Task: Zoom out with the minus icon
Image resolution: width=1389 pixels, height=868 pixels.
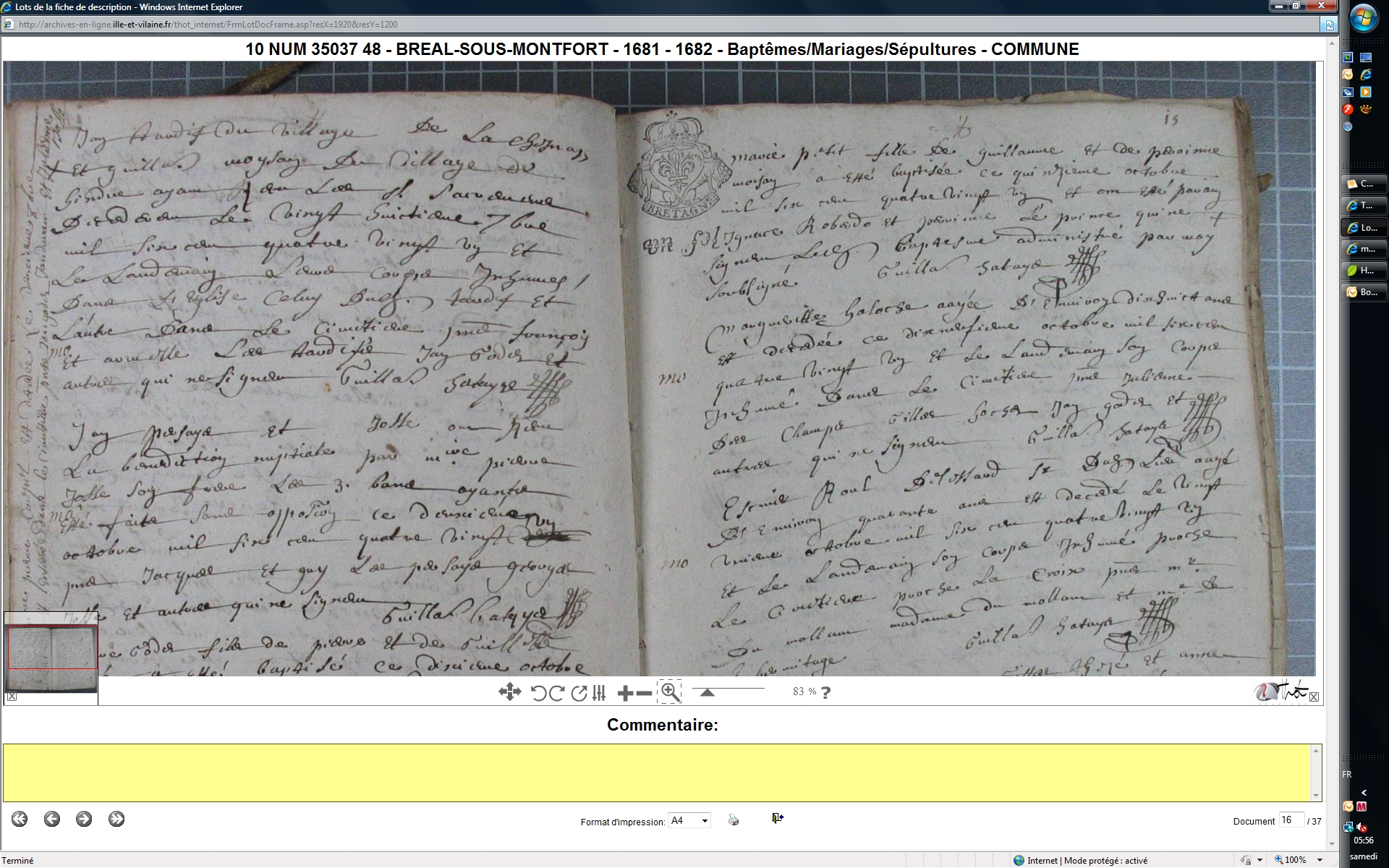Action: (644, 693)
